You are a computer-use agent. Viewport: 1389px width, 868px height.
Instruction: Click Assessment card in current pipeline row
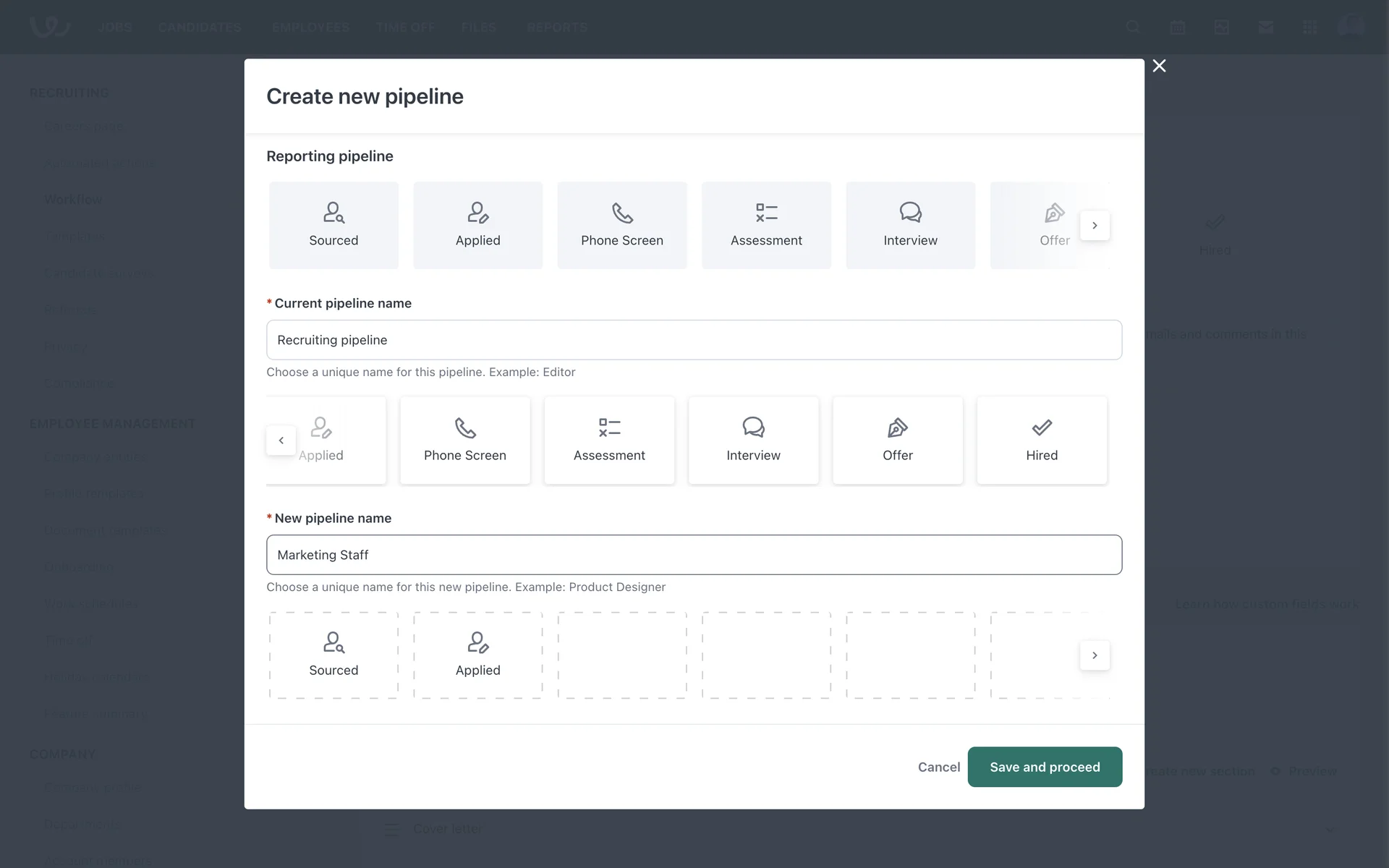[x=609, y=440]
